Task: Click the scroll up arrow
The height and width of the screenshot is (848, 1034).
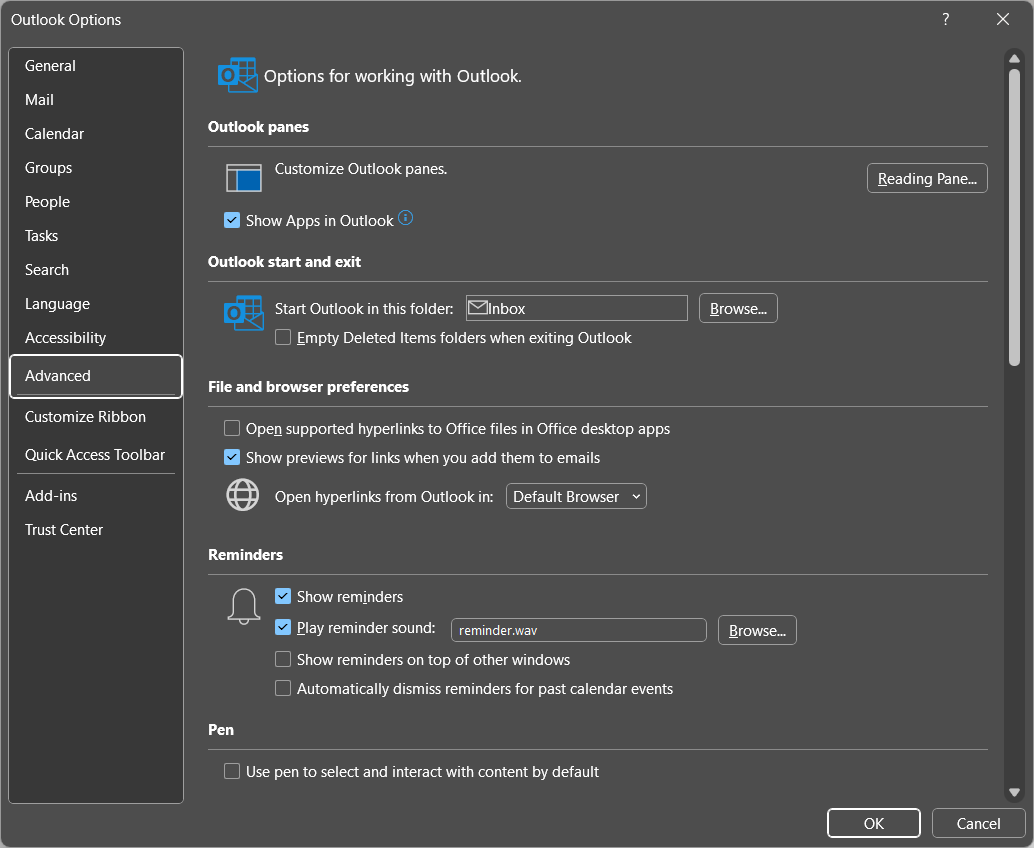Action: pyautogui.click(x=1014, y=59)
